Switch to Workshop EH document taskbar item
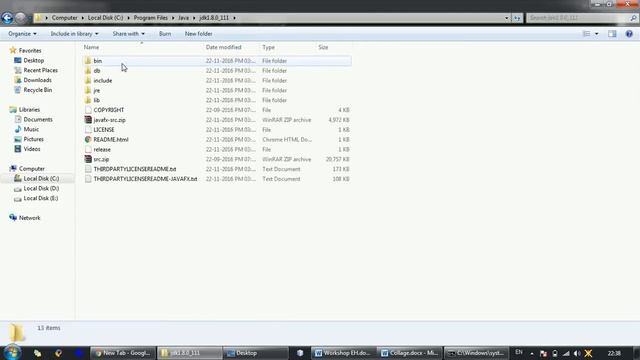The width and height of the screenshot is (640, 360). (x=344, y=353)
